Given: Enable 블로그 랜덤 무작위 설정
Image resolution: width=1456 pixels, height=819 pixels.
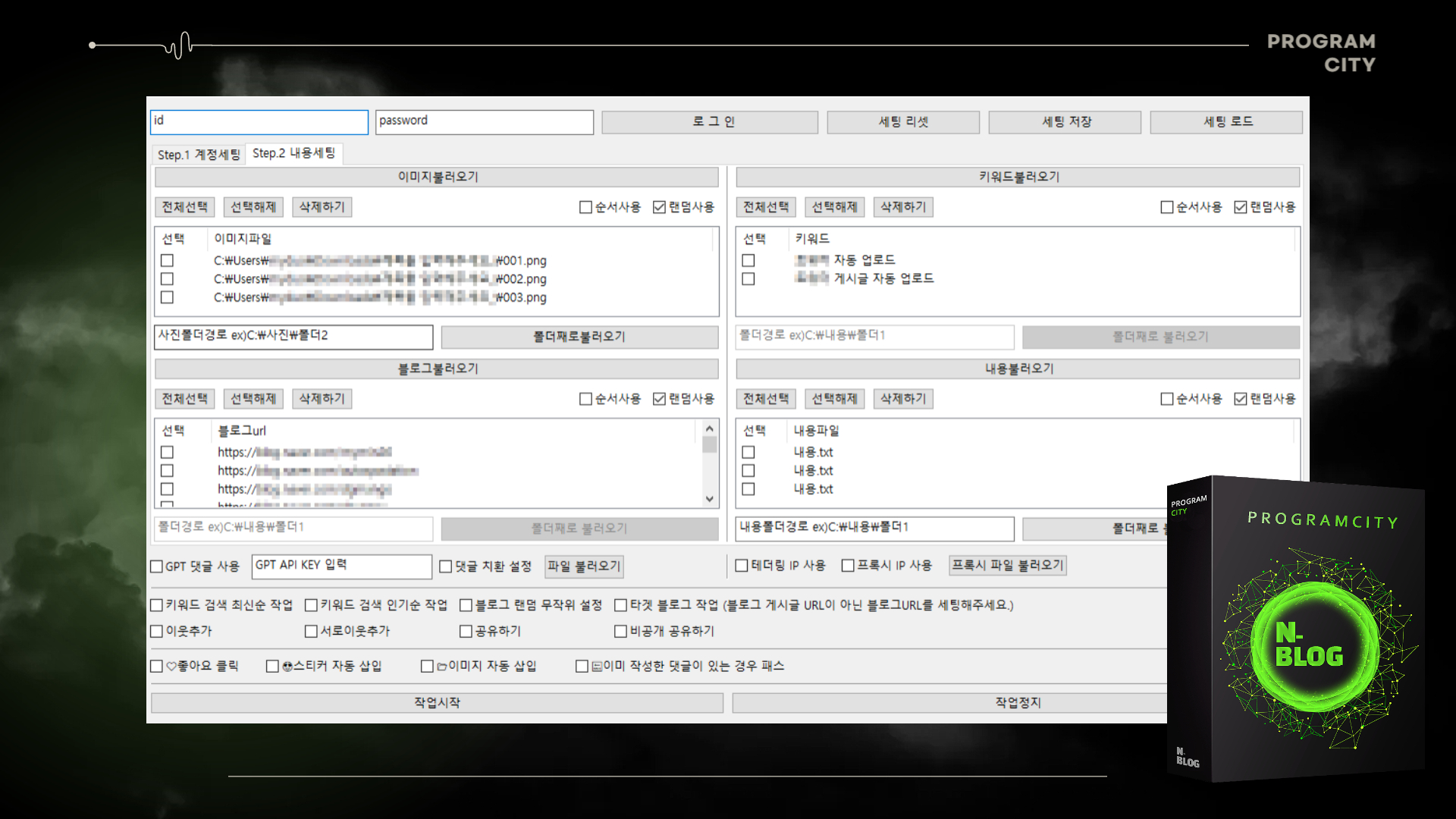Looking at the screenshot, I should tap(531, 605).
